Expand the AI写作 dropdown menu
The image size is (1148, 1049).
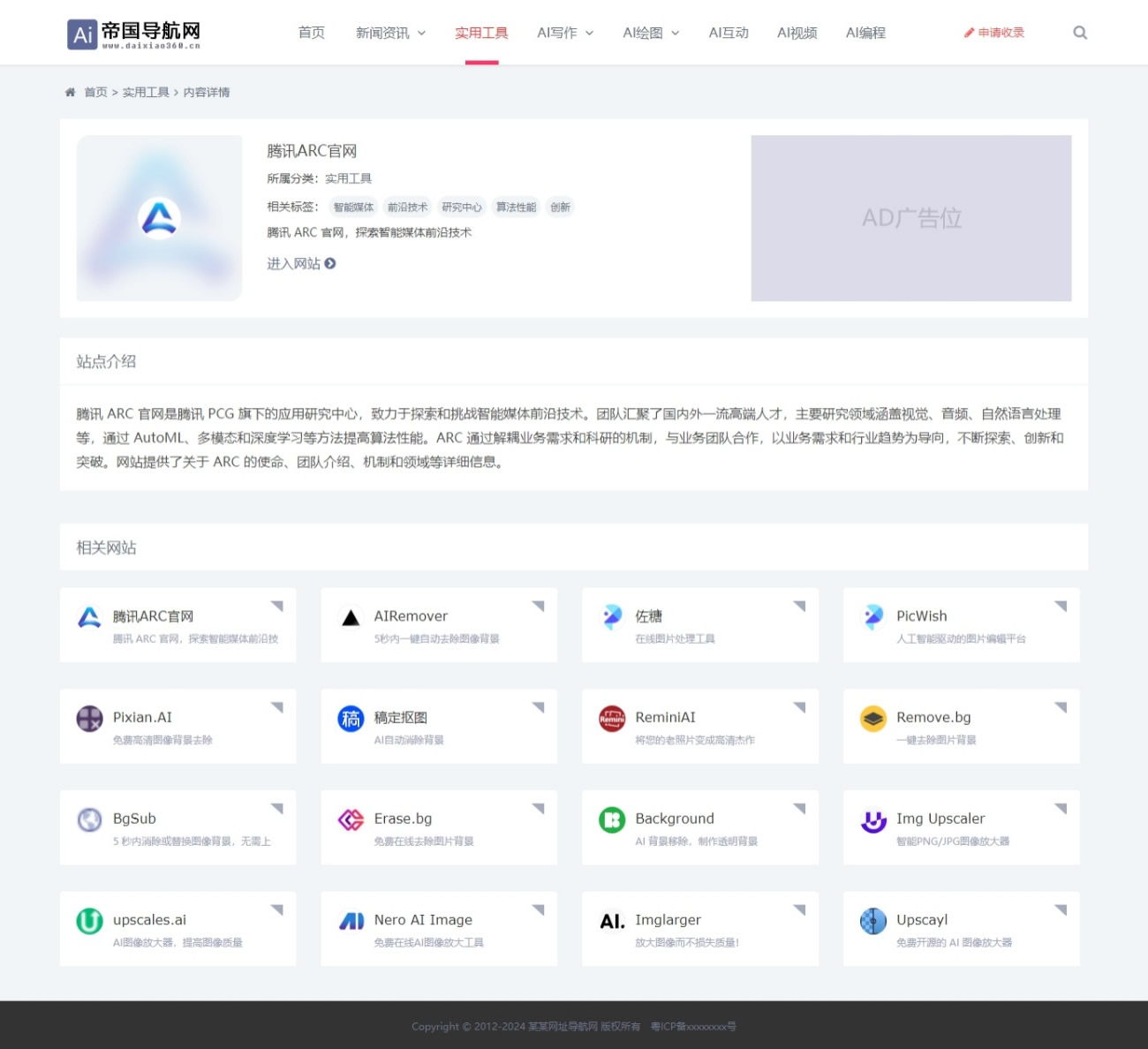[565, 33]
